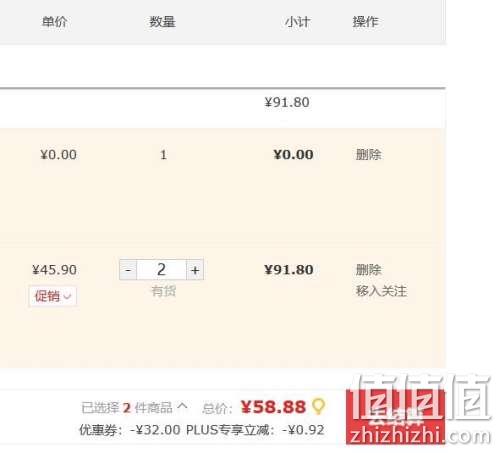Click the quantity input showing 2
The image size is (500, 453).
click(x=161, y=270)
